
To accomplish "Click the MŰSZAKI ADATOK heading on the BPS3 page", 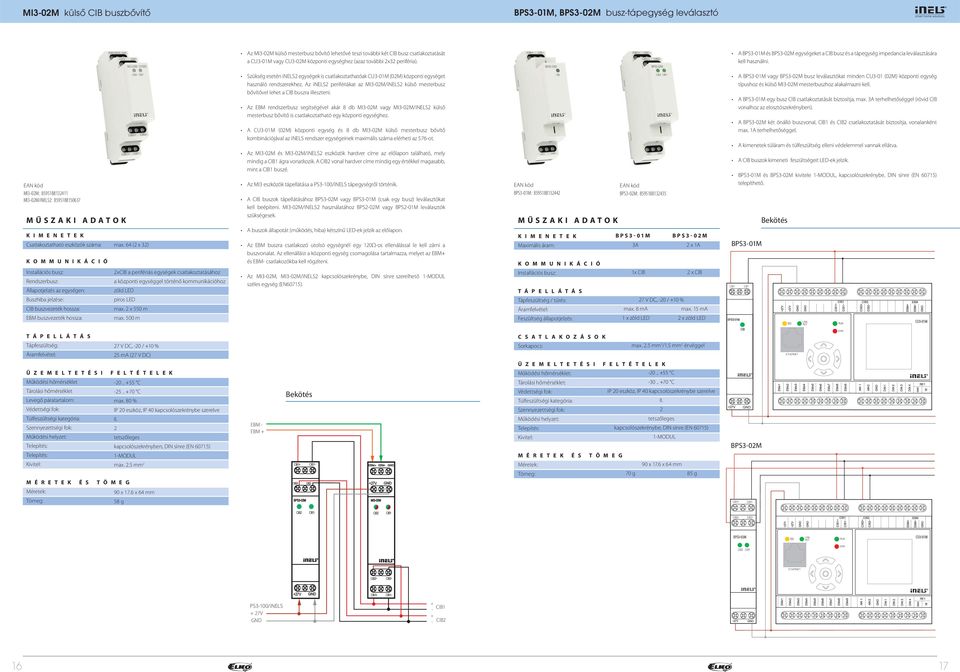I will (568, 220).
